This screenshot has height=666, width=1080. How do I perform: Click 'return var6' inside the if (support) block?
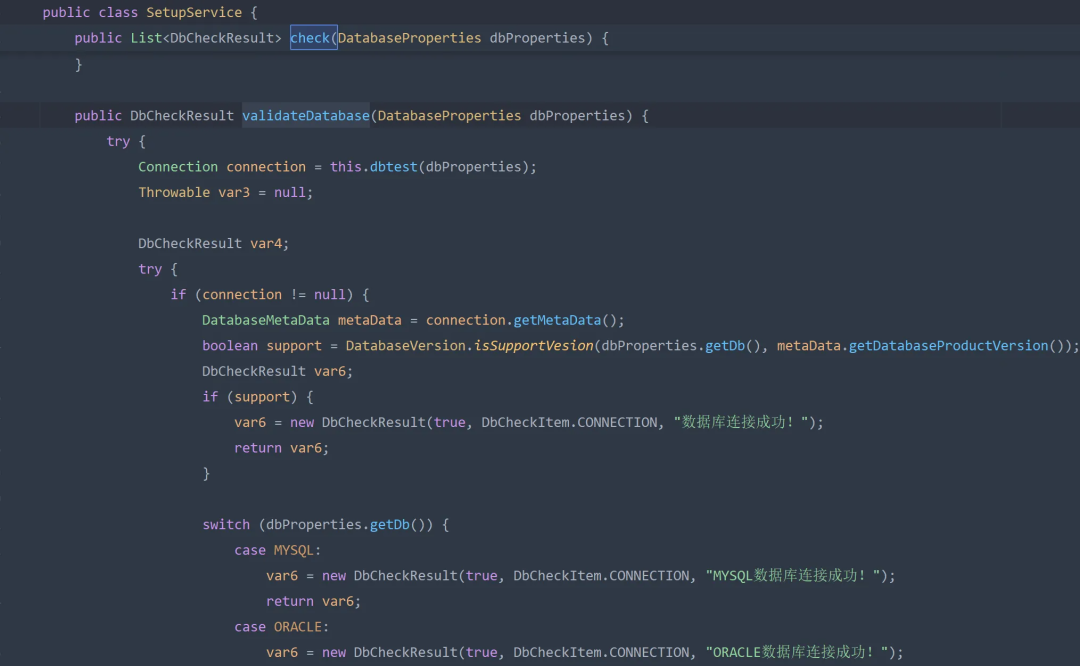(x=278, y=448)
